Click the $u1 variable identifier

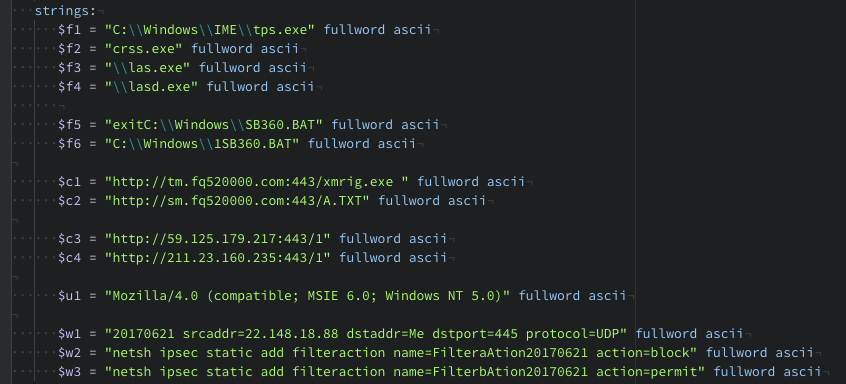click(70, 296)
